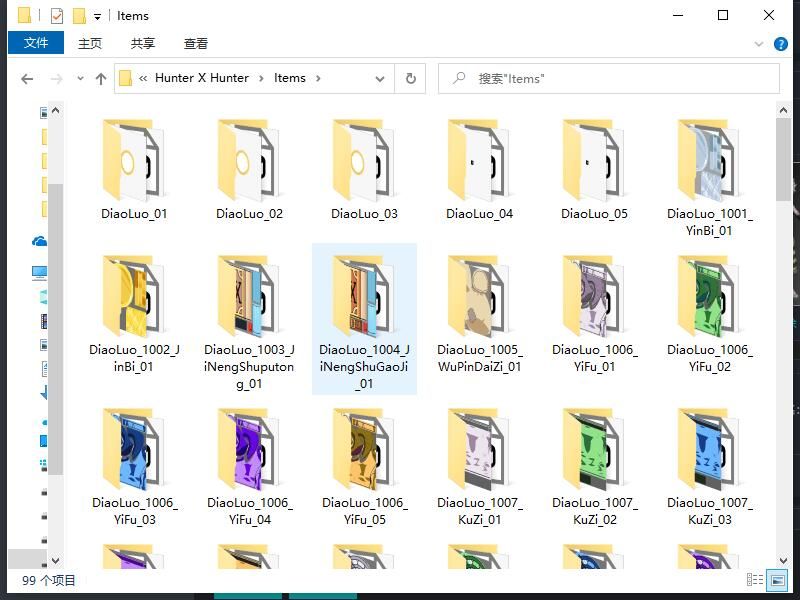Click the This PC icon in navigation pane

point(39,272)
